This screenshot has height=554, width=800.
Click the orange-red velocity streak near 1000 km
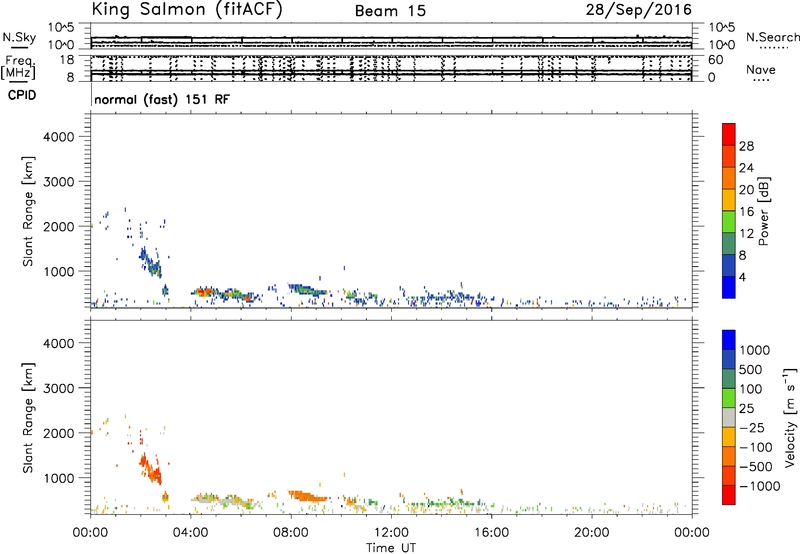click(x=150, y=468)
